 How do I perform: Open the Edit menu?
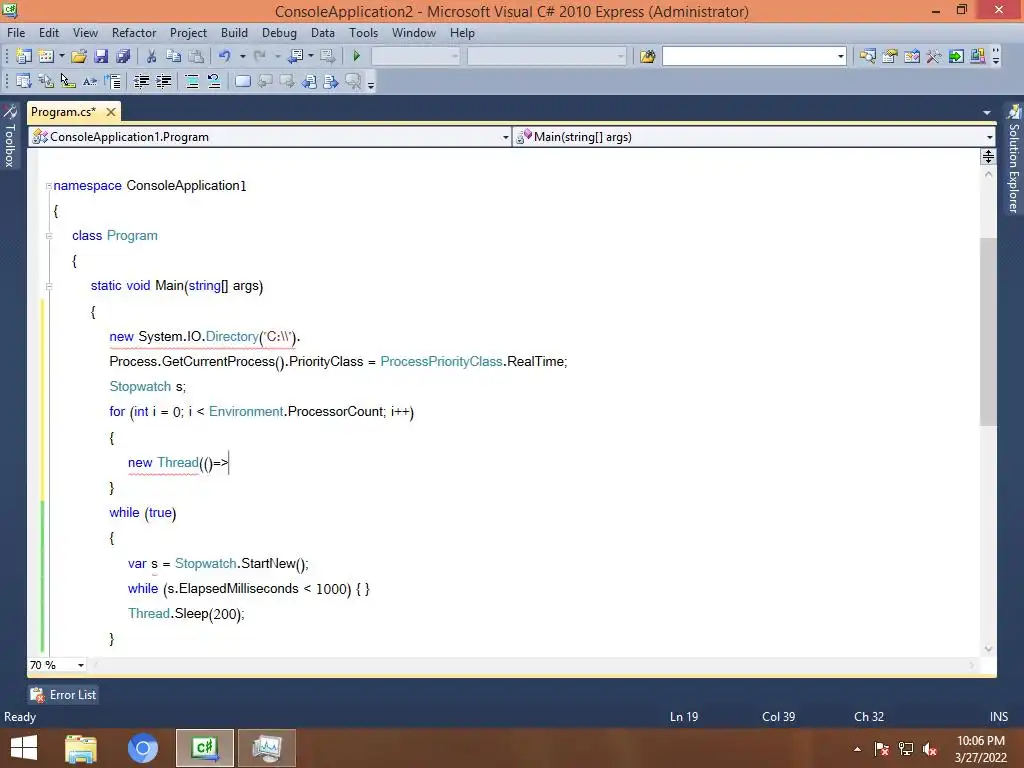point(49,33)
